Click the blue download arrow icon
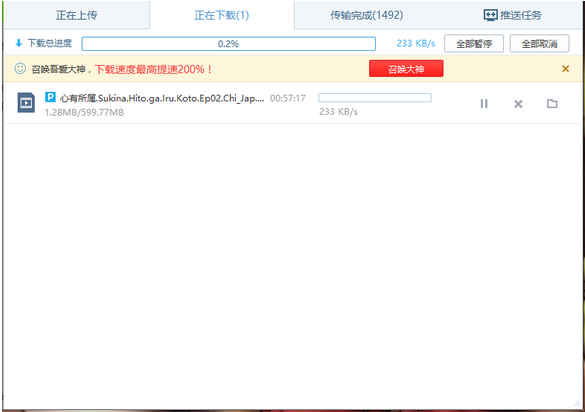The height and width of the screenshot is (412, 585). click(19, 43)
